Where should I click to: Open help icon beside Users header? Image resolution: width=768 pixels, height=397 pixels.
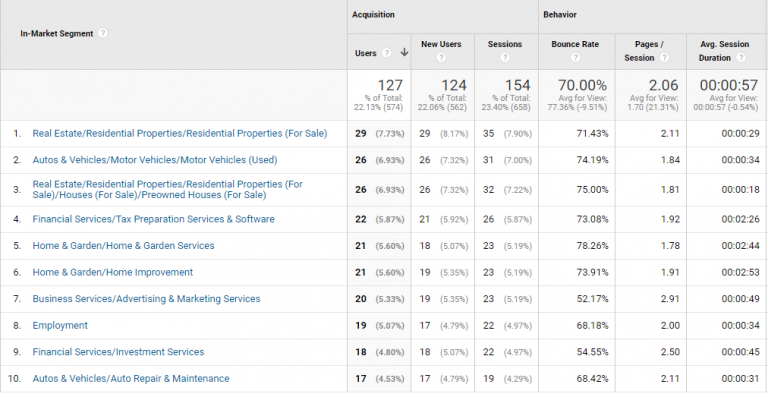(386, 53)
